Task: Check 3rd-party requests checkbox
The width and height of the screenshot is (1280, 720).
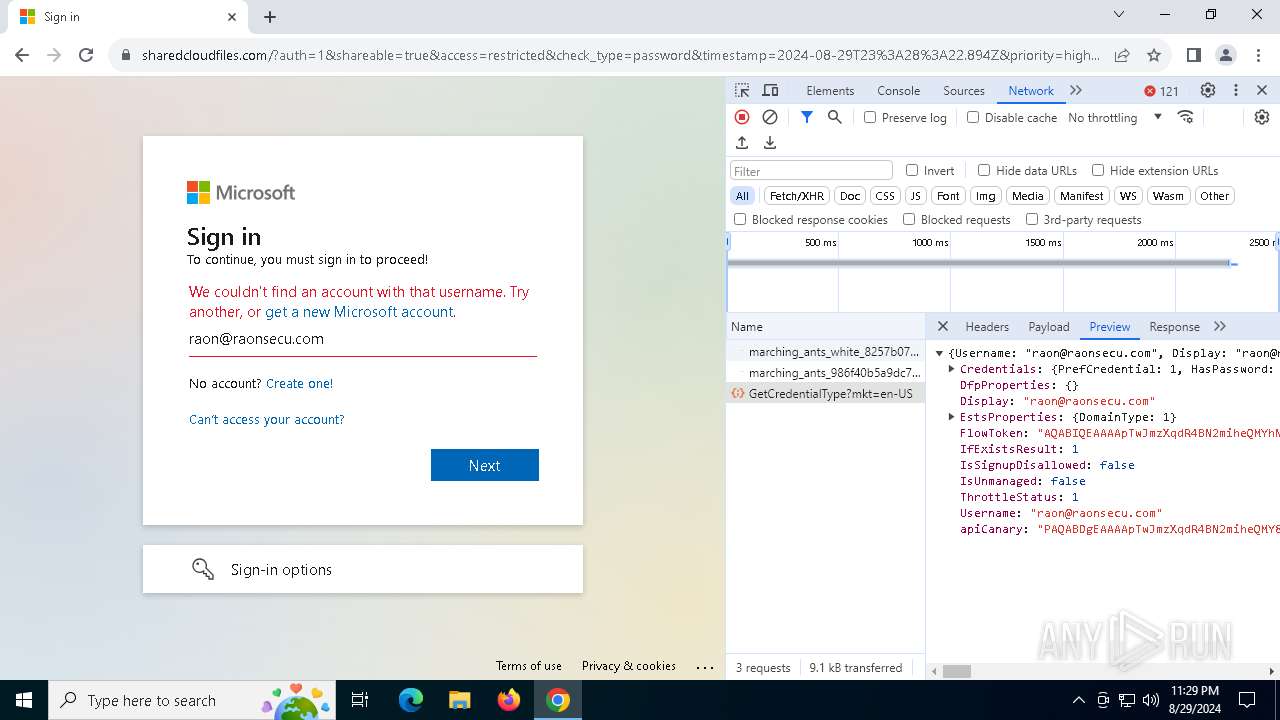Action: tap(1032, 219)
